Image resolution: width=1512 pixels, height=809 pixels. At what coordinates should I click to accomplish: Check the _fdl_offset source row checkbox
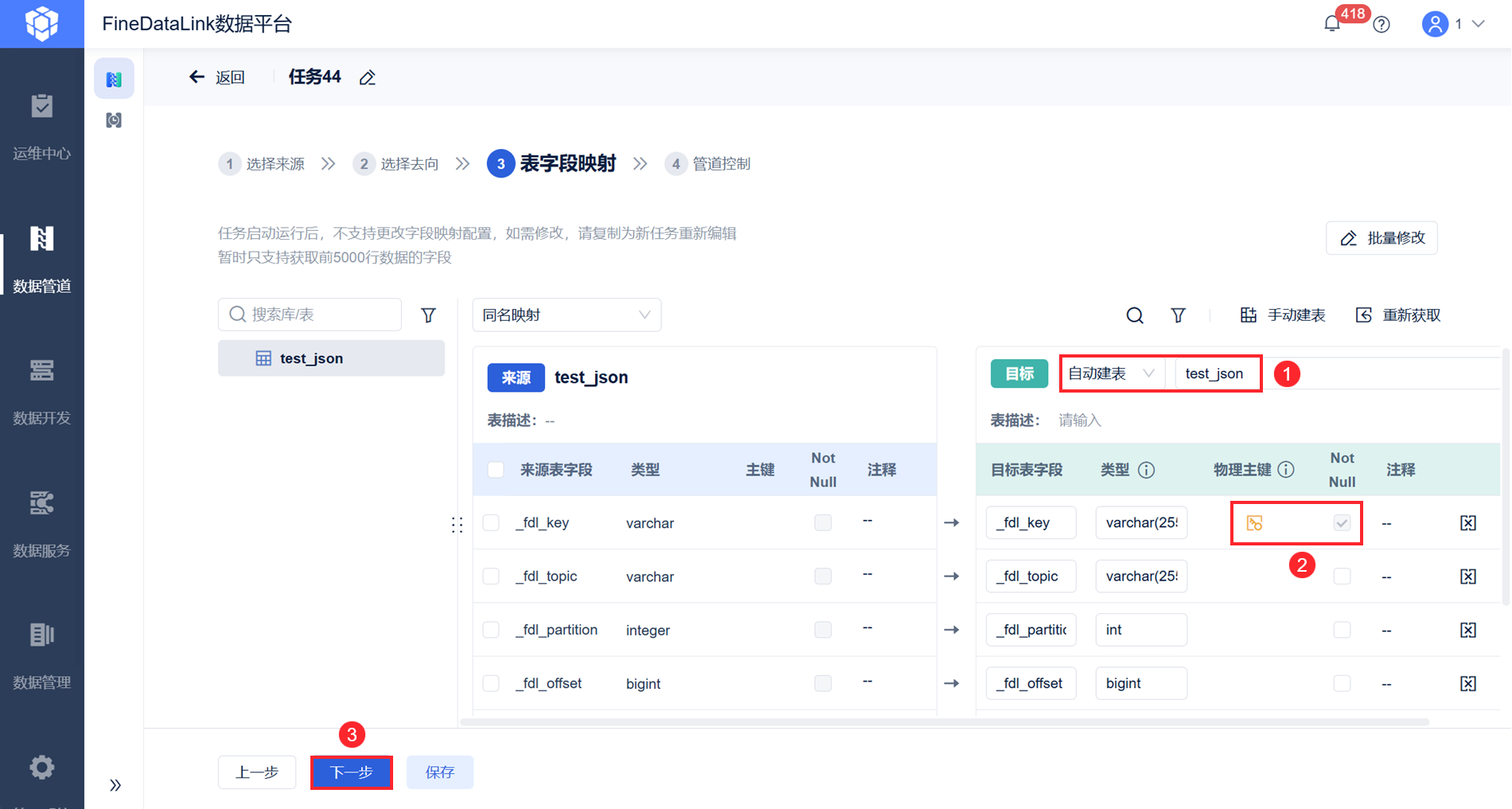pyautogui.click(x=491, y=683)
